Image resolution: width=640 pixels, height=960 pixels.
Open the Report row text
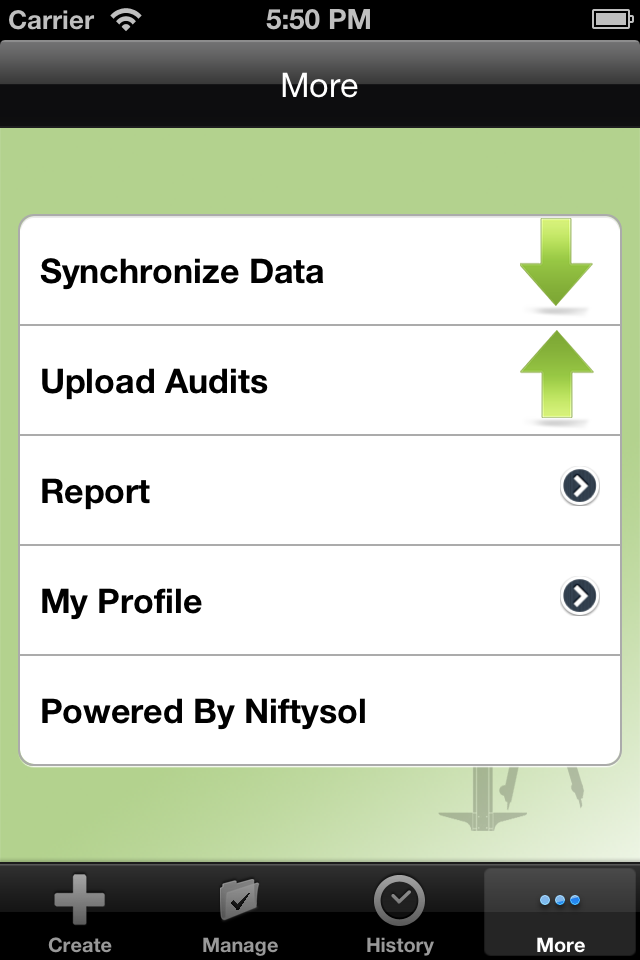tap(95, 492)
